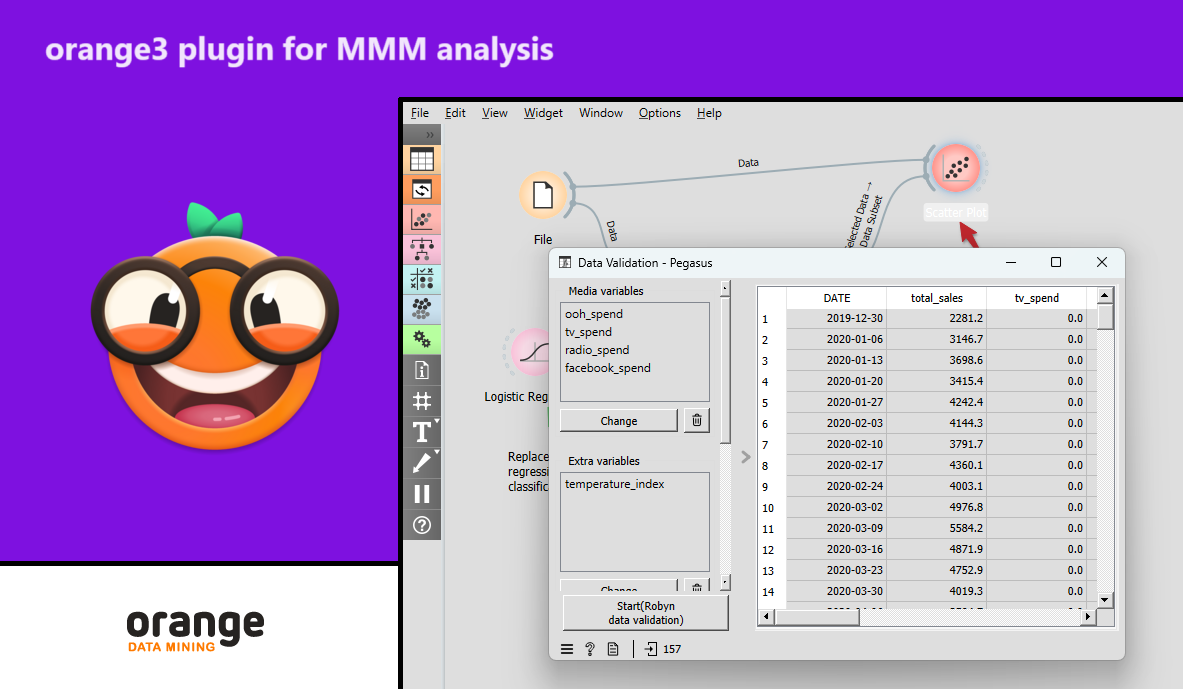Click the variables panel scrollbar up arrow
This screenshot has height=689, width=1183.
pyautogui.click(x=725, y=288)
